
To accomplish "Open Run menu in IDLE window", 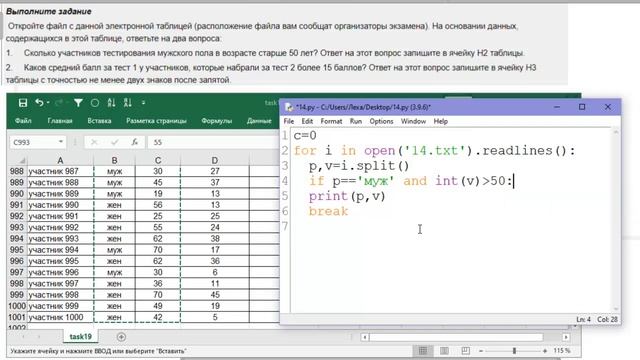I will point(356,121).
